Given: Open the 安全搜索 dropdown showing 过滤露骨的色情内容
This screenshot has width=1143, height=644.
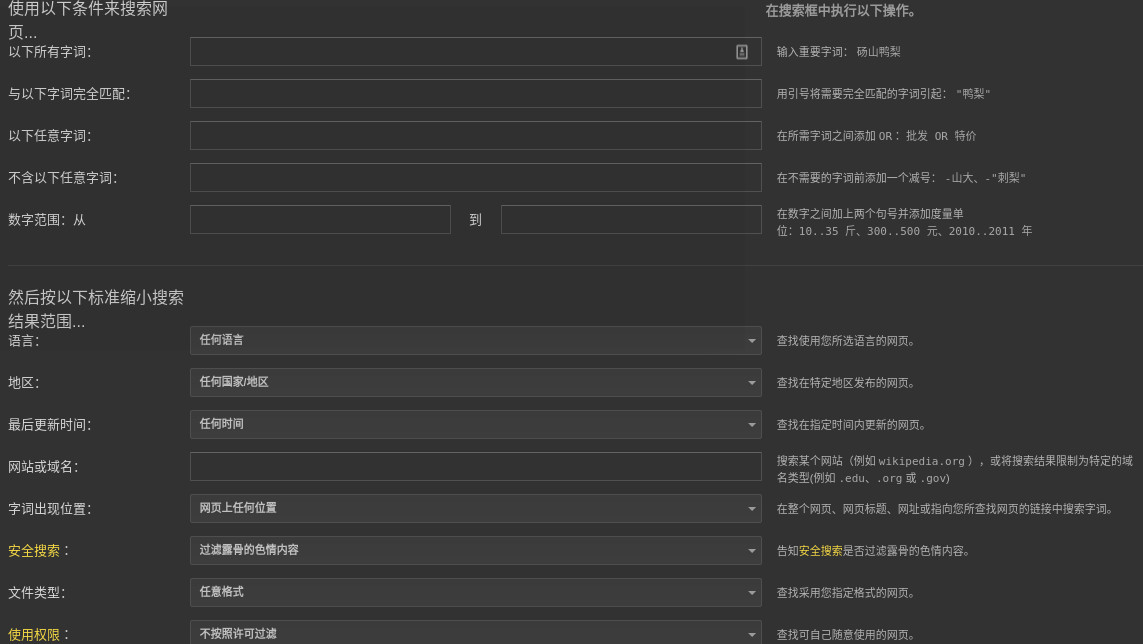Looking at the screenshot, I should click(x=475, y=550).
